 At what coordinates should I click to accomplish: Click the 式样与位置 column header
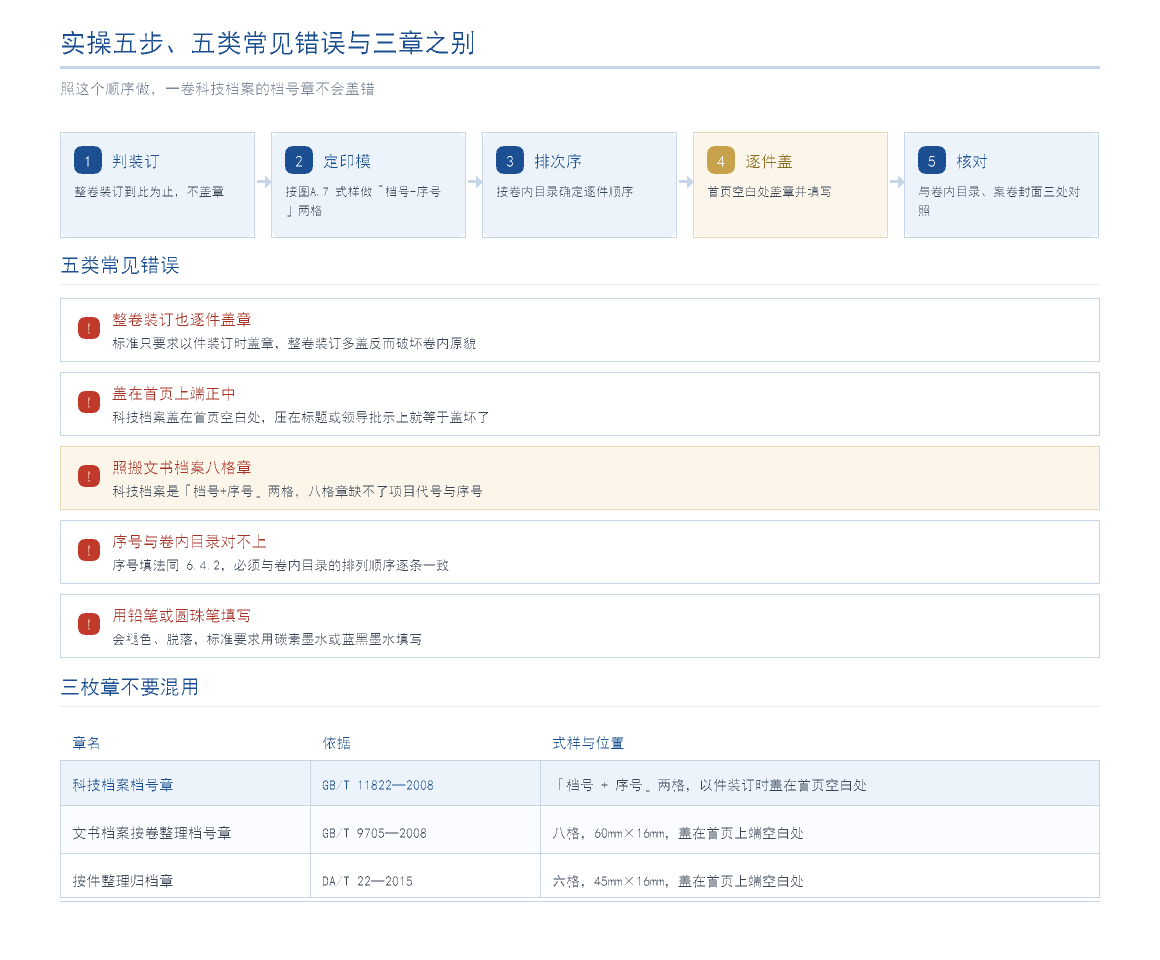click(x=588, y=743)
